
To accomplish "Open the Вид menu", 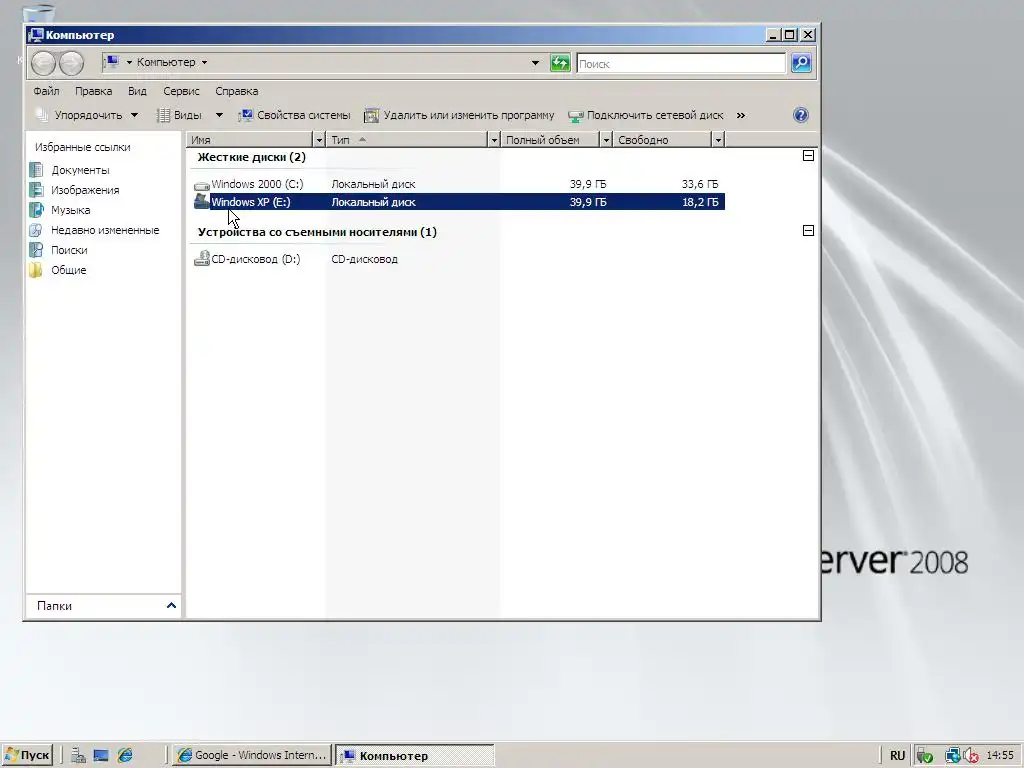I will click(x=137, y=91).
